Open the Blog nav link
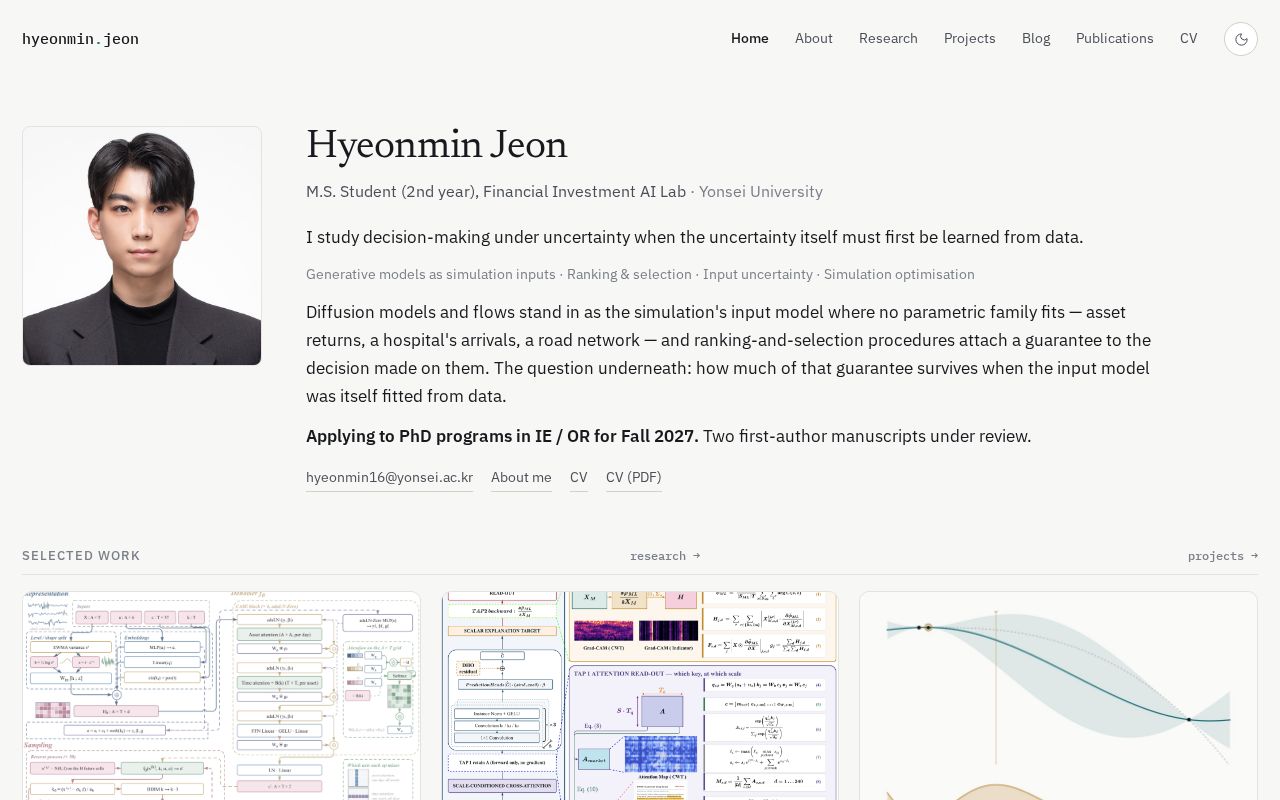Viewport: 1280px width, 800px height. click(1036, 38)
